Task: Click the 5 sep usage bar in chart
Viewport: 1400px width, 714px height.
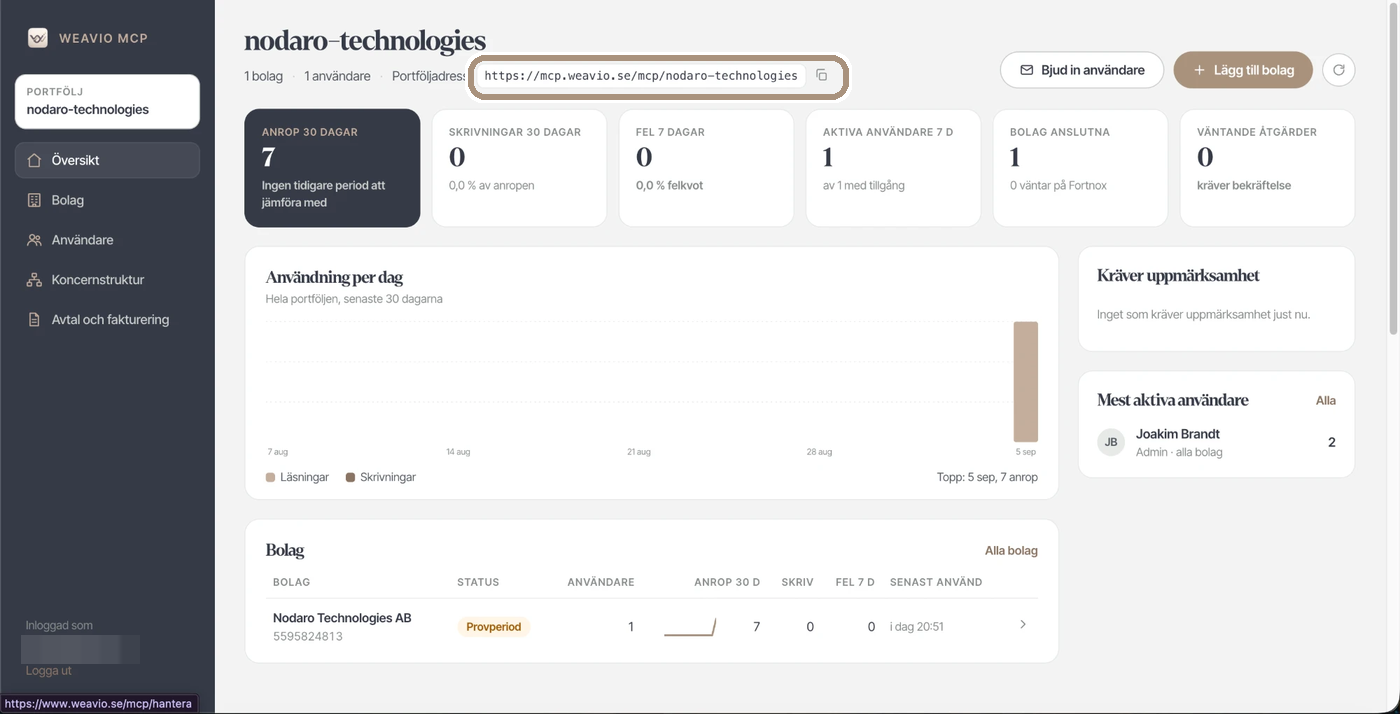Action: point(1026,382)
